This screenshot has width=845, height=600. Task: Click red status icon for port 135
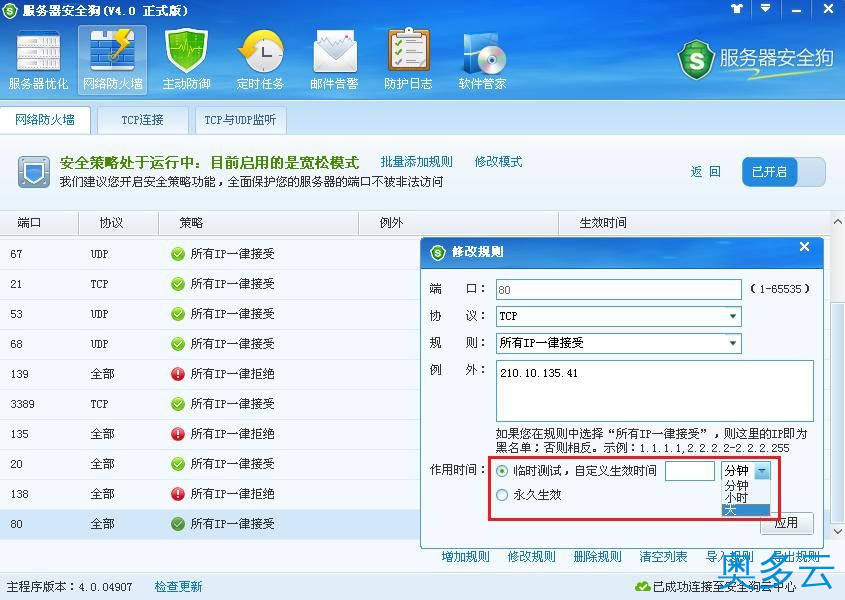pos(178,434)
